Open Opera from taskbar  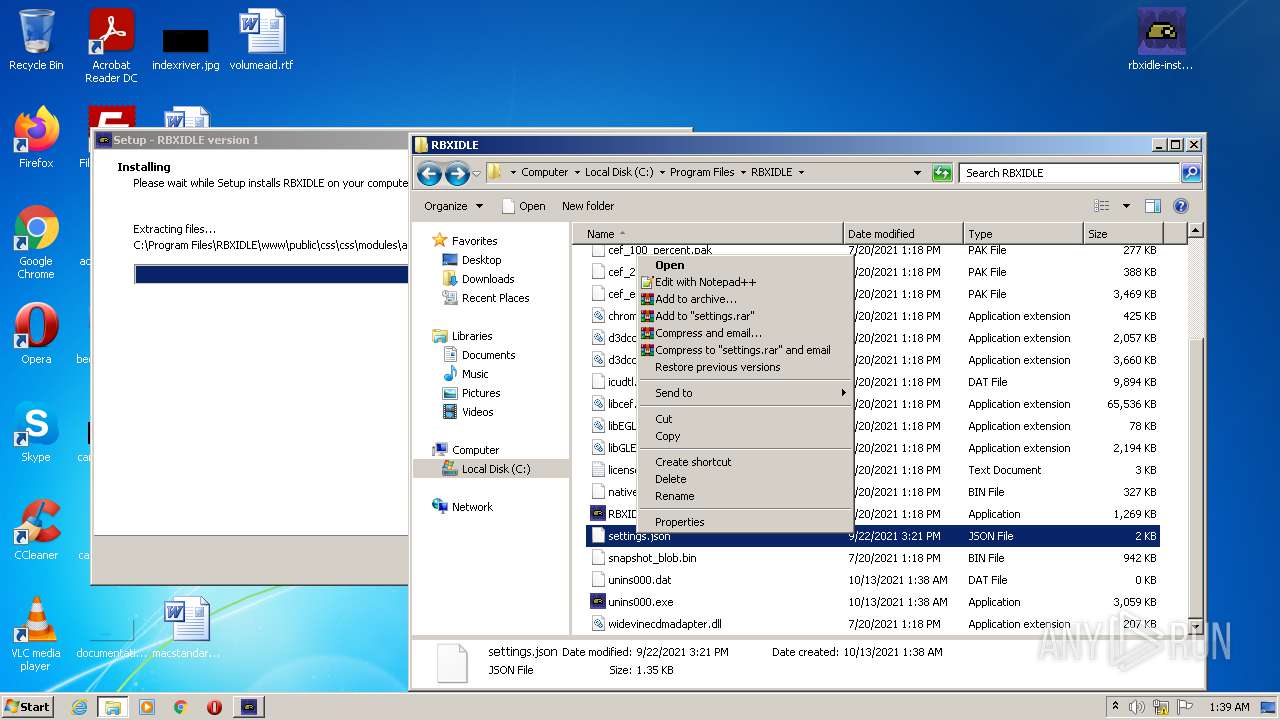click(x=214, y=707)
